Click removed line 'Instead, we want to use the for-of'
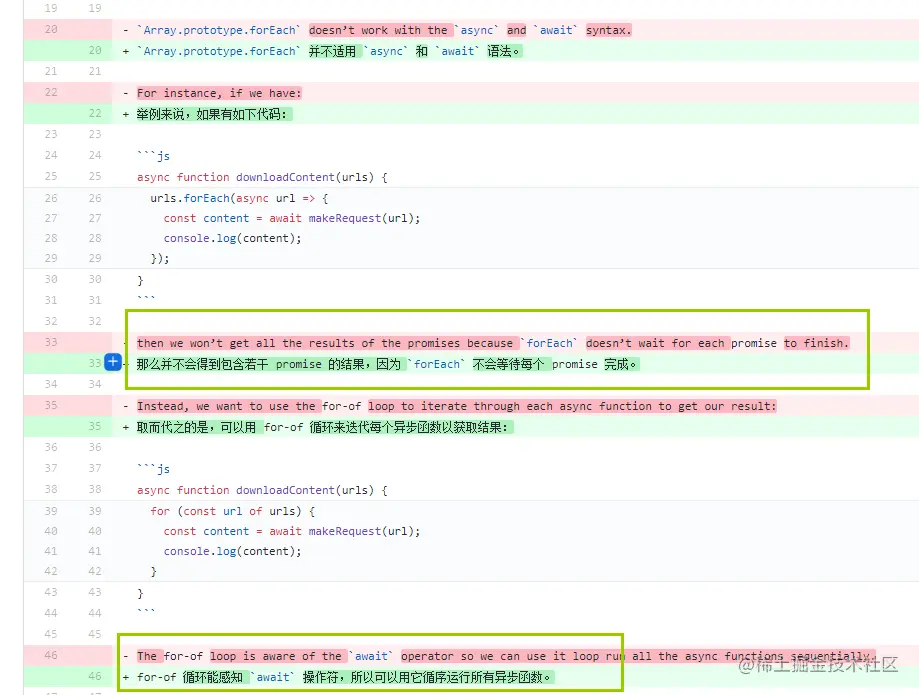 tap(457, 406)
